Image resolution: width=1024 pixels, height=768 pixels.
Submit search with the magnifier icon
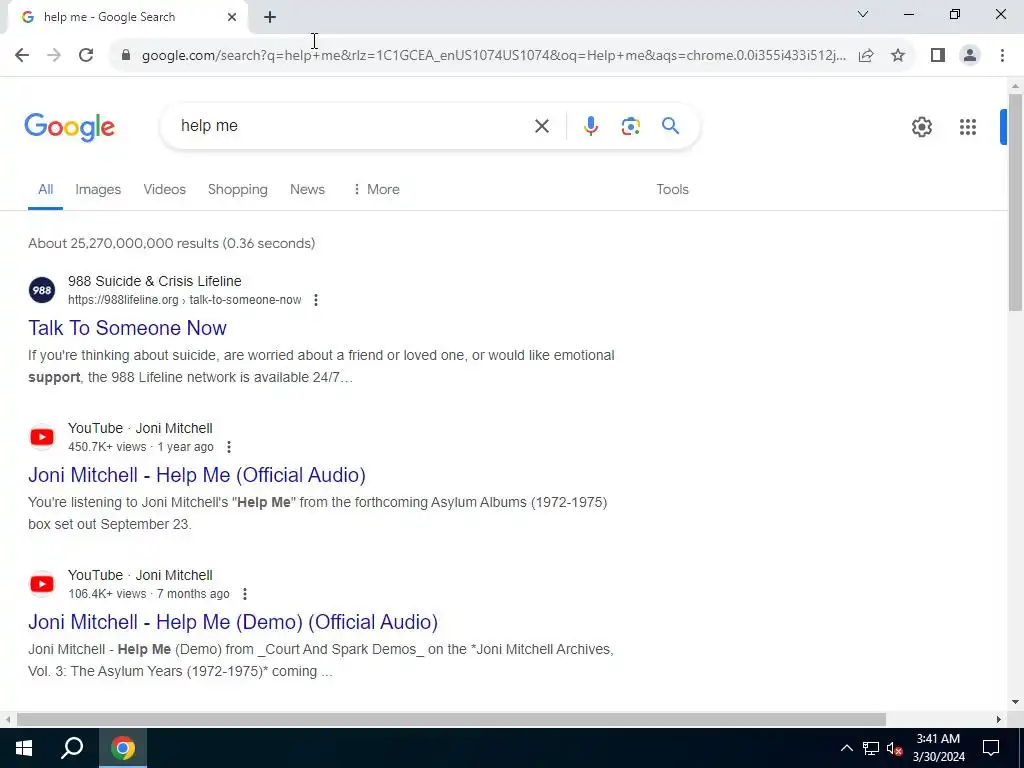point(670,125)
